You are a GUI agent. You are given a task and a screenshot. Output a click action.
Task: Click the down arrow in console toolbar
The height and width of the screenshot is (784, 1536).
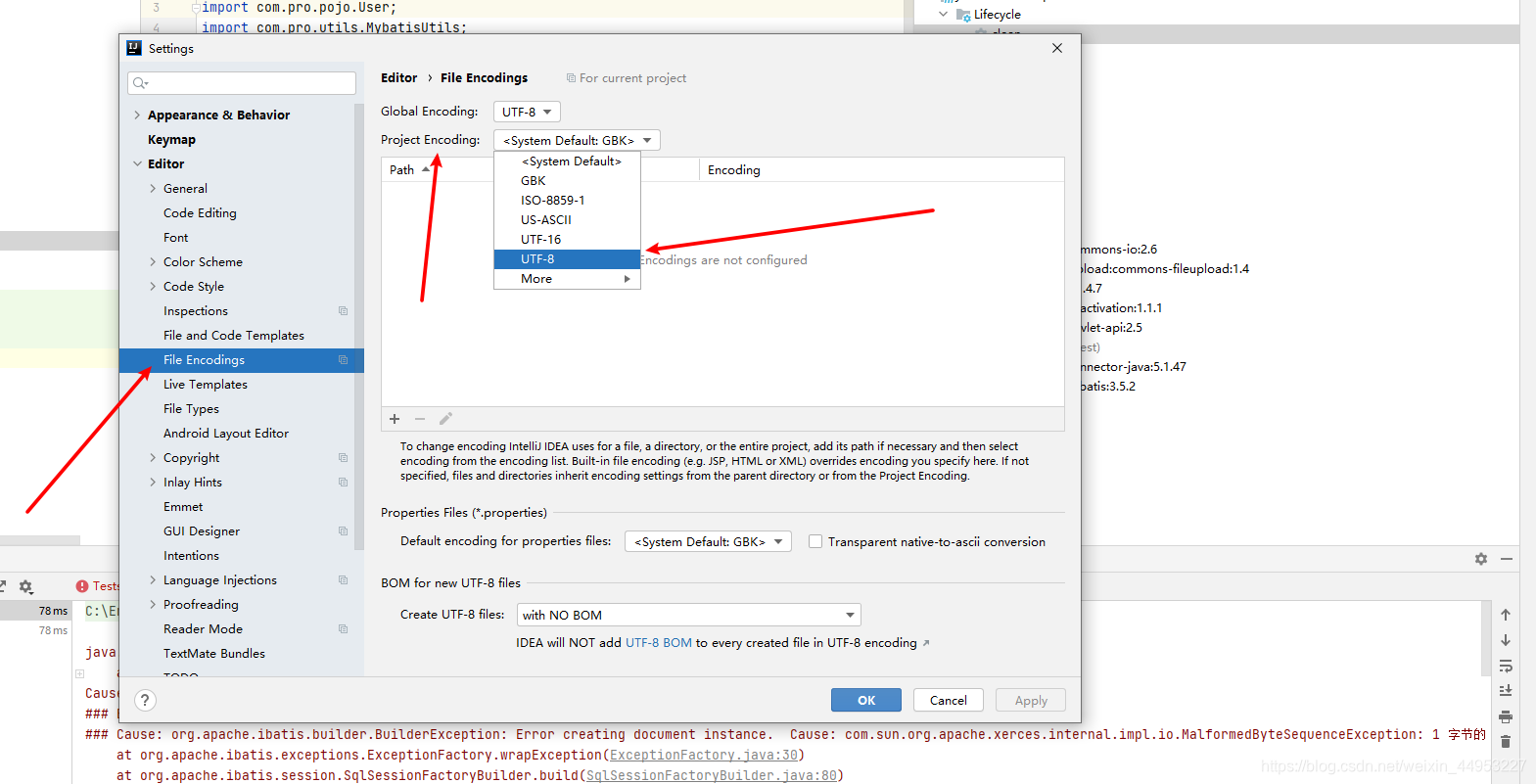click(1506, 640)
